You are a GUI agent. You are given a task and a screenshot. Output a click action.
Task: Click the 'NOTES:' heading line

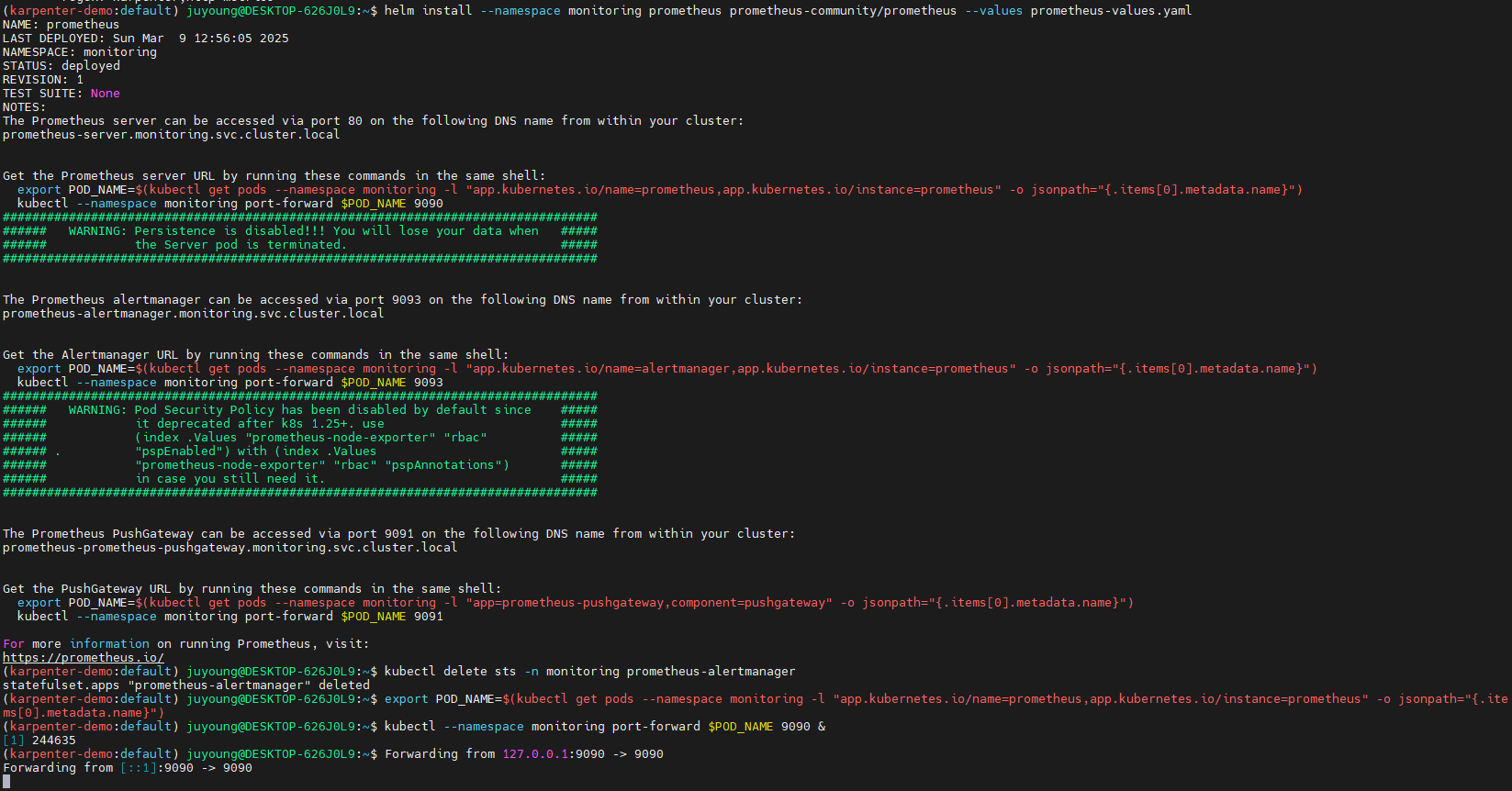point(24,107)
